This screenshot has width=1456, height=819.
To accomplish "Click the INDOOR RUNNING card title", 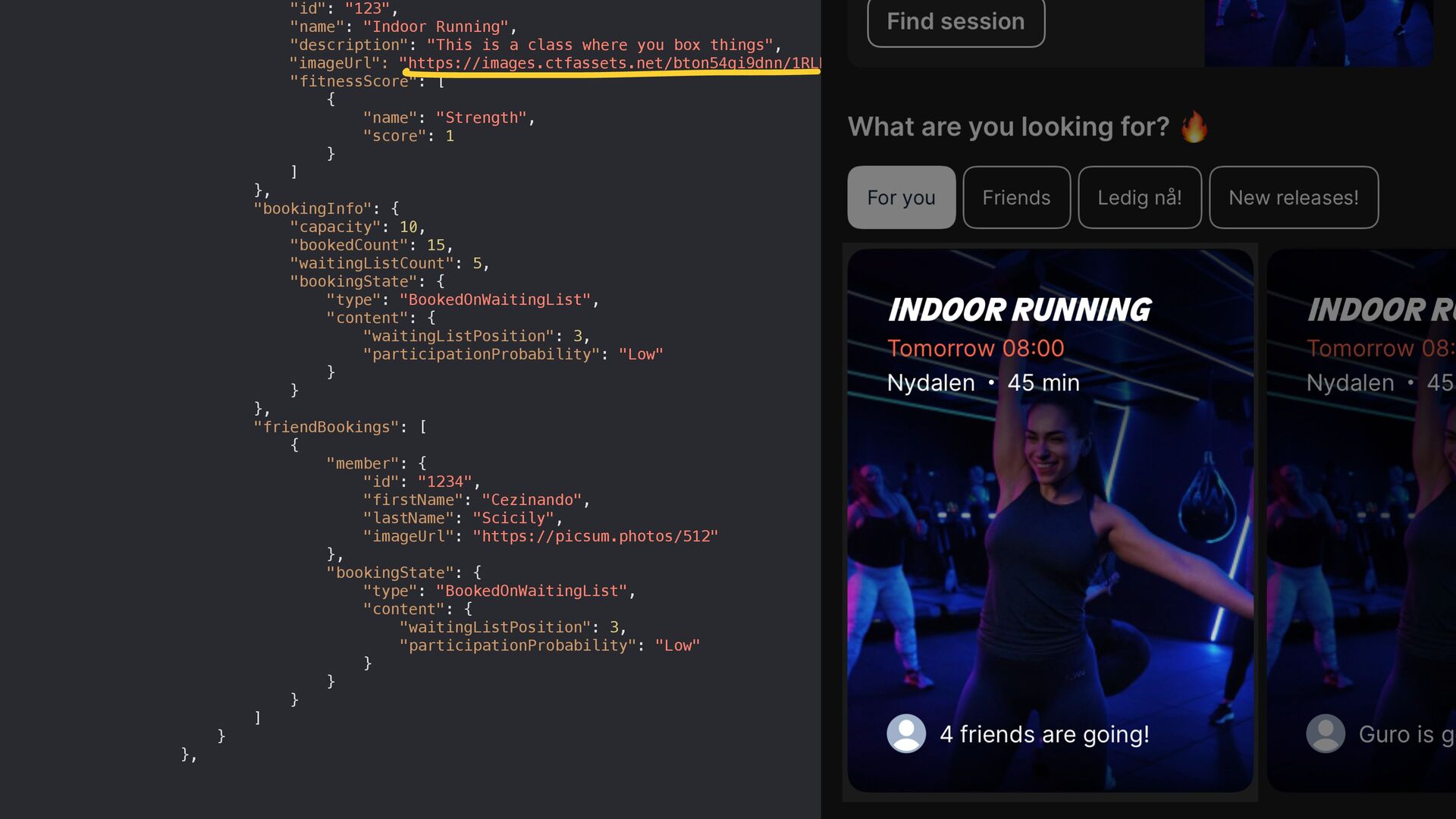I will pos(1019,309).
